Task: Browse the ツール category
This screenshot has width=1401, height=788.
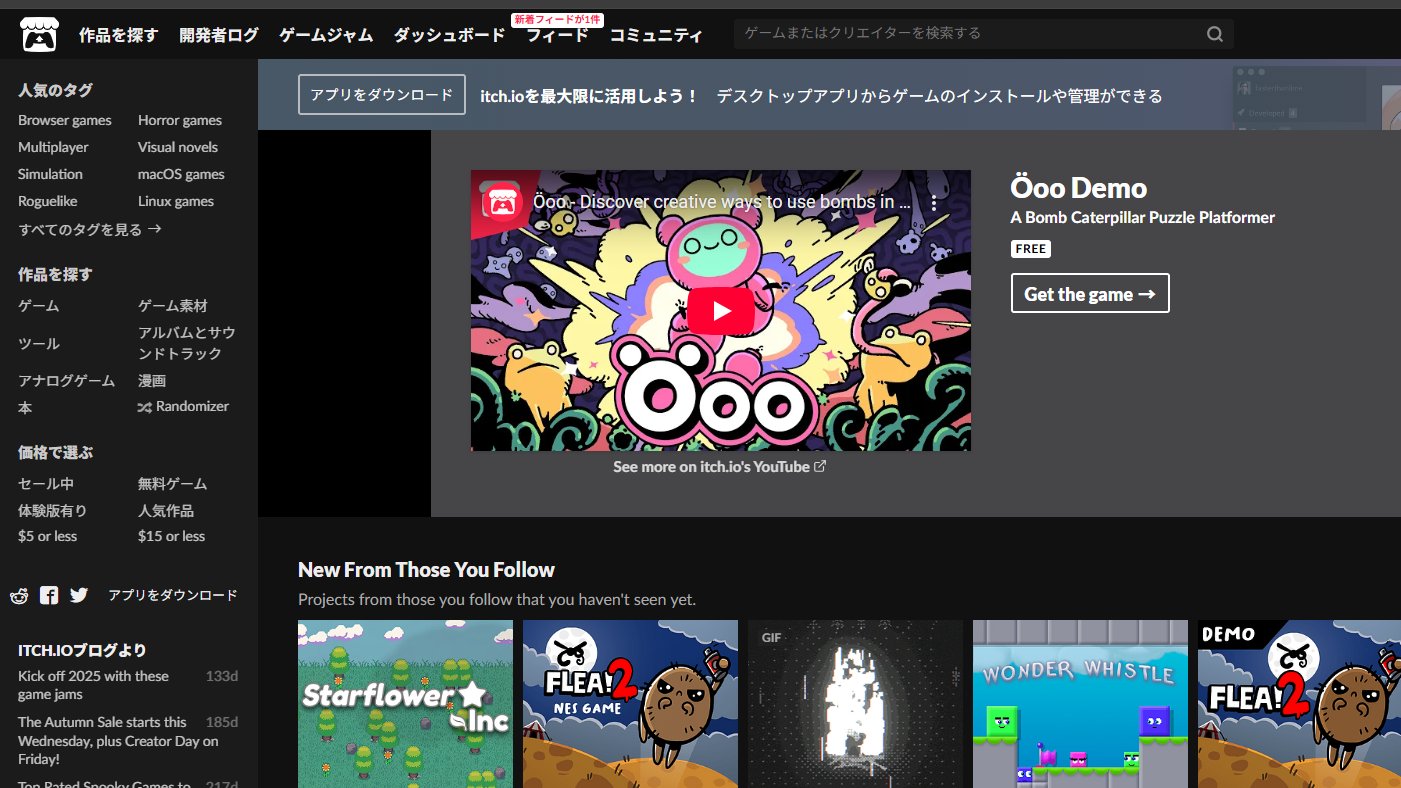Action: tap(39, 343)
